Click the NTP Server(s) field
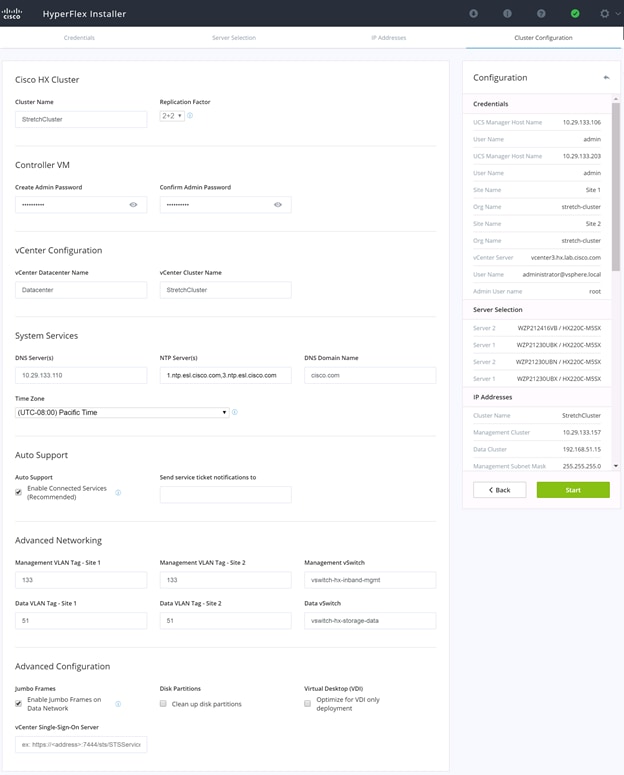This screenshot has height=775, width=624. pos(225,375)
